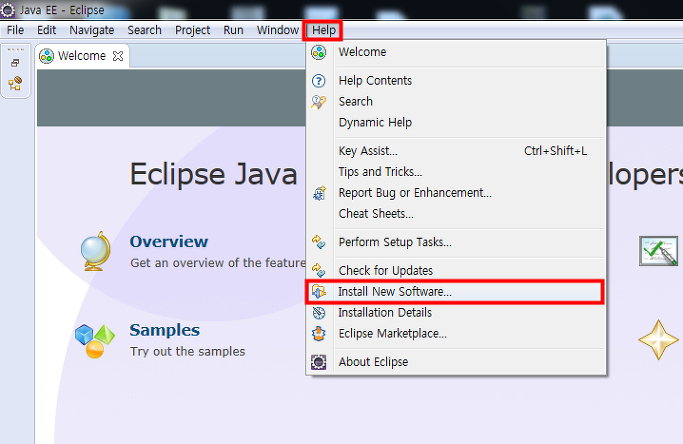Select Dynamic Help
The height and width of the screenshot is (444, 683).
pos(456,122)
